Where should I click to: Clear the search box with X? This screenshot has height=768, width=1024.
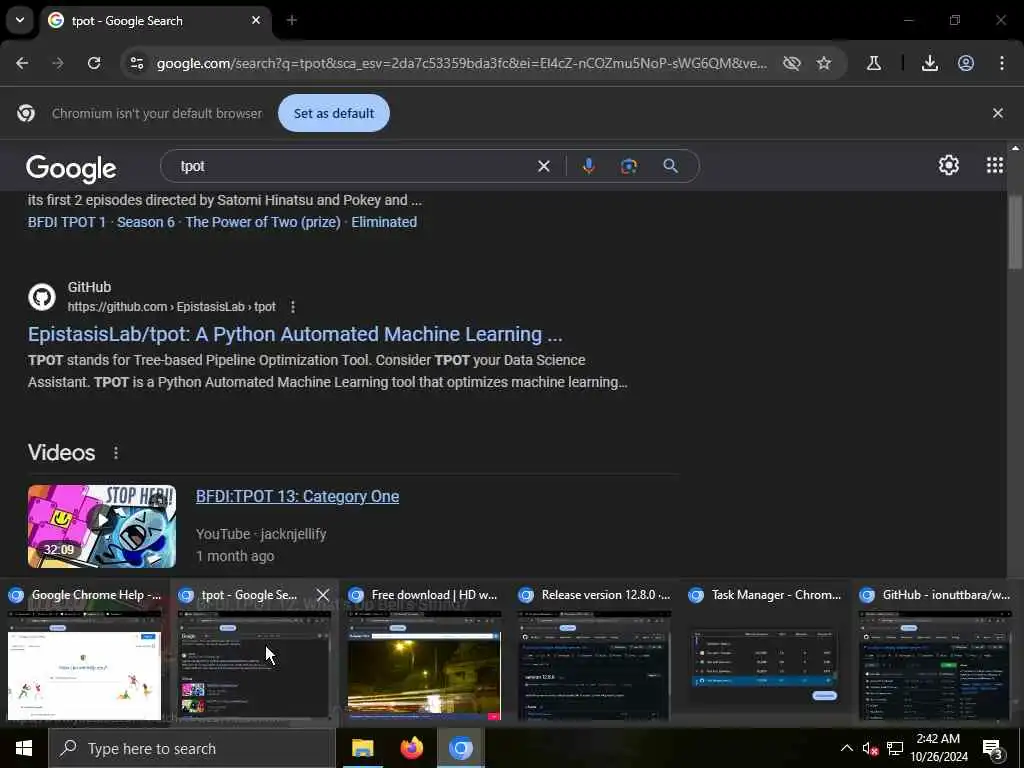(x=543, y=167)
